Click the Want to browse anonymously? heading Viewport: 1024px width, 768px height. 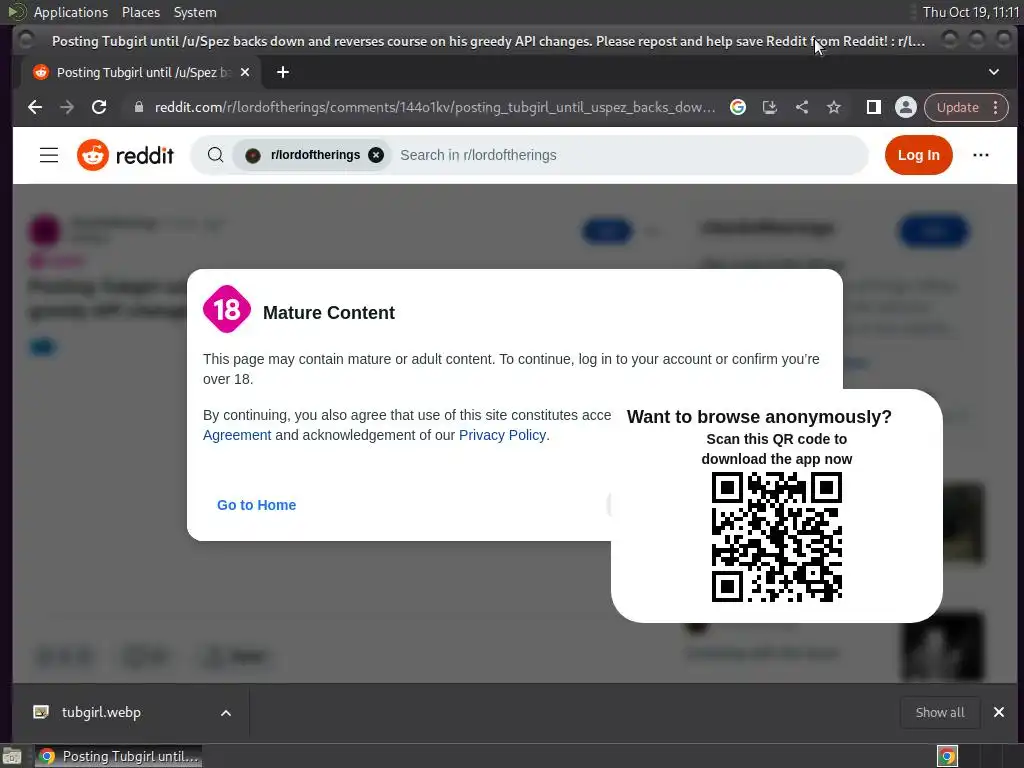759,417
